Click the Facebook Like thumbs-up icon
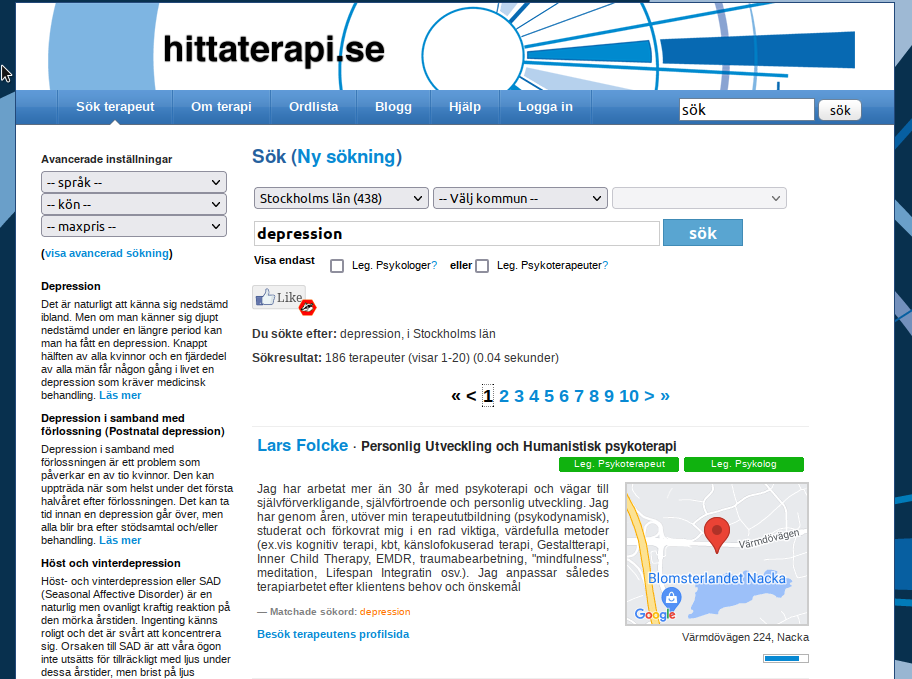Screen dimensions: 912x679 pos(265,297)
